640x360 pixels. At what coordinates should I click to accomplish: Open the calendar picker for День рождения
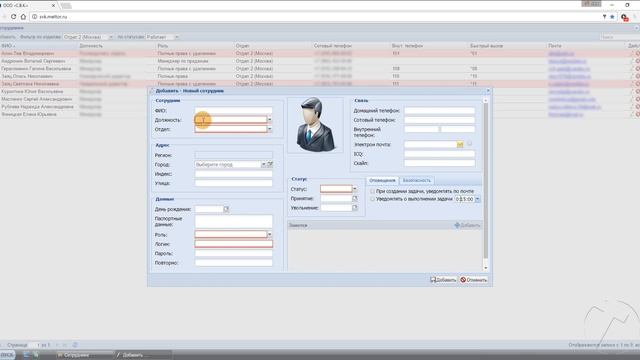click(226, 209)
